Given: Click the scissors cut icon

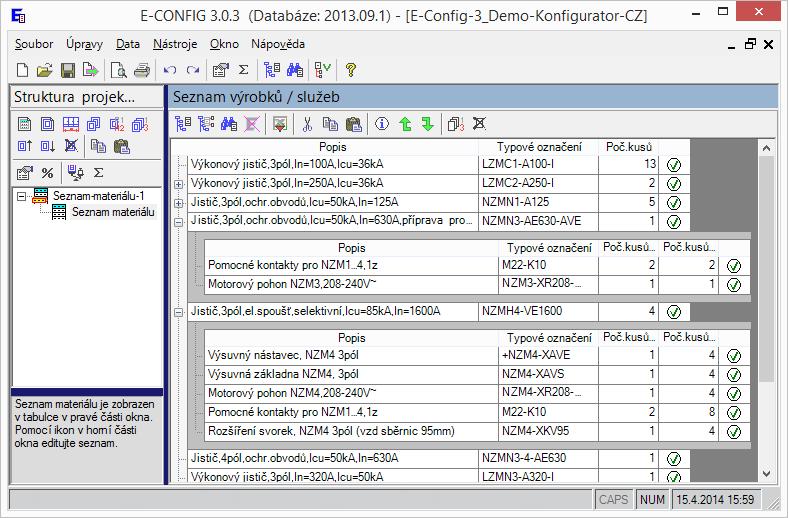Looking at the screenshot, I should (308, 124).
